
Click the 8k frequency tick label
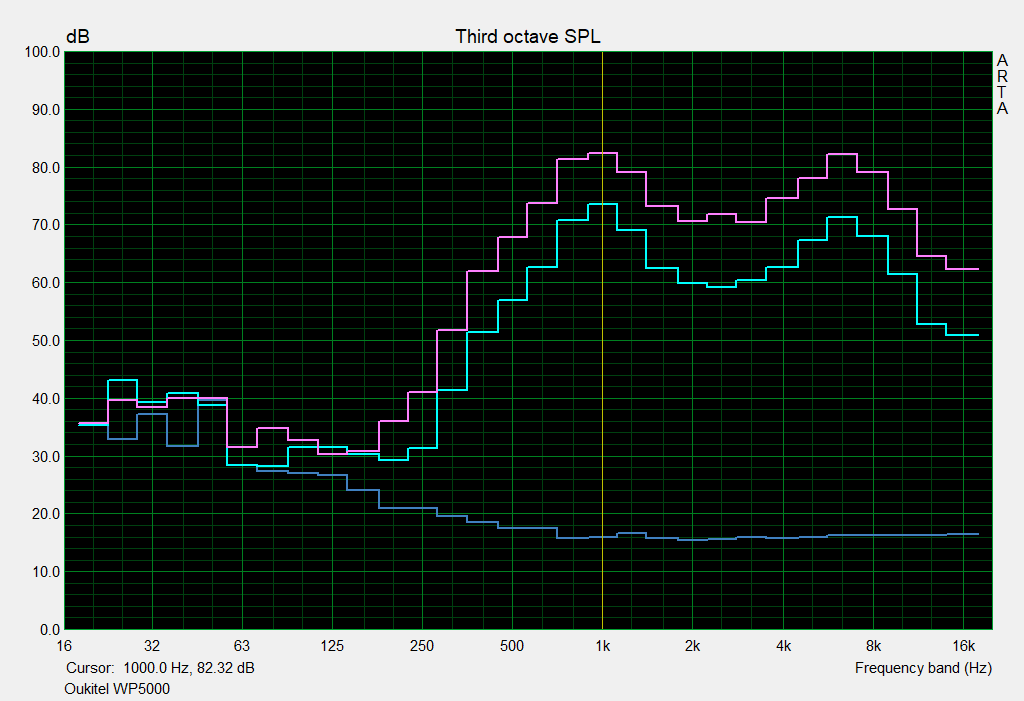[x=873, y=646]
